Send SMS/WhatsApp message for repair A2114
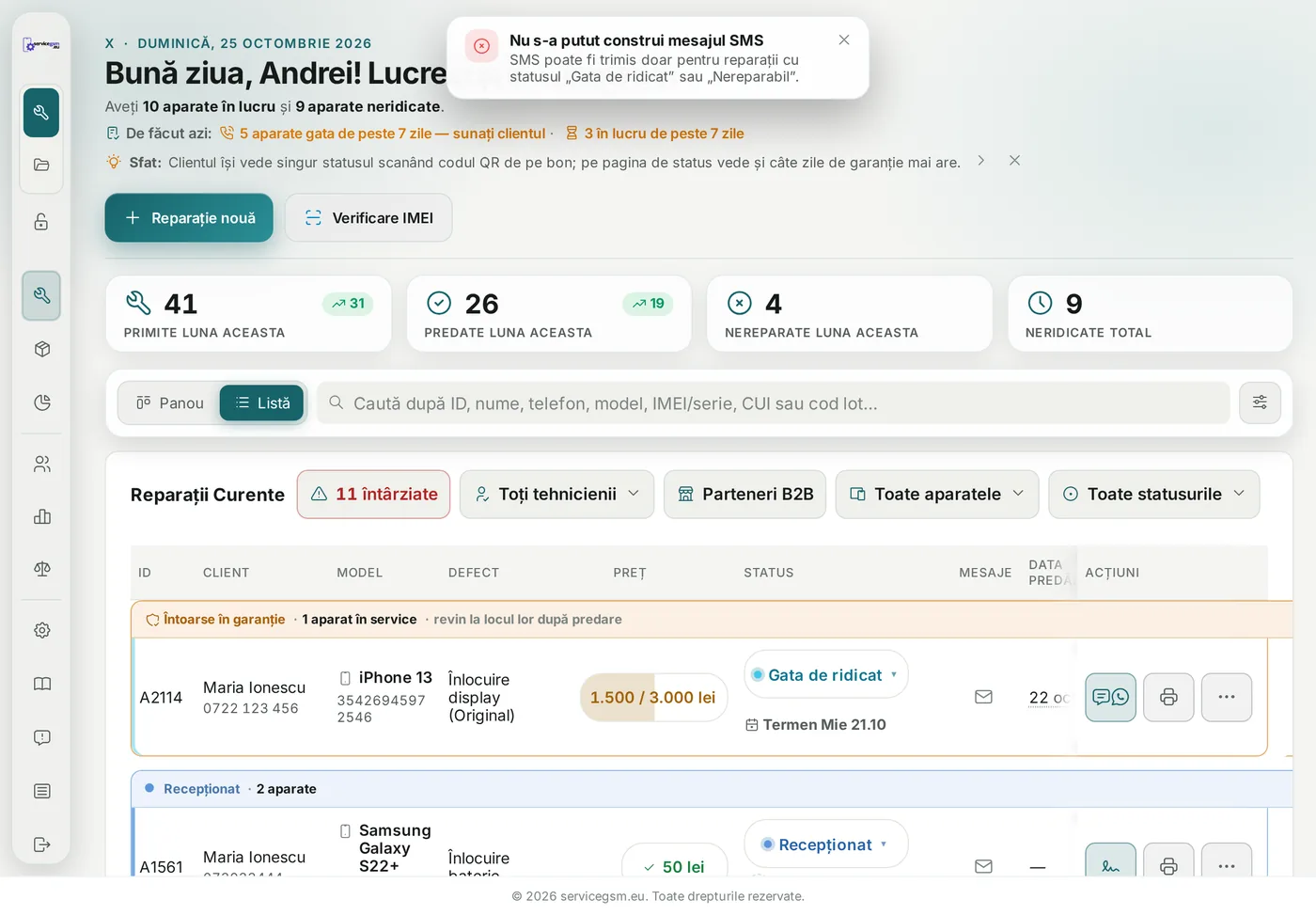The height and width of the screenshot is (915, 1316). coord(1111,697)
